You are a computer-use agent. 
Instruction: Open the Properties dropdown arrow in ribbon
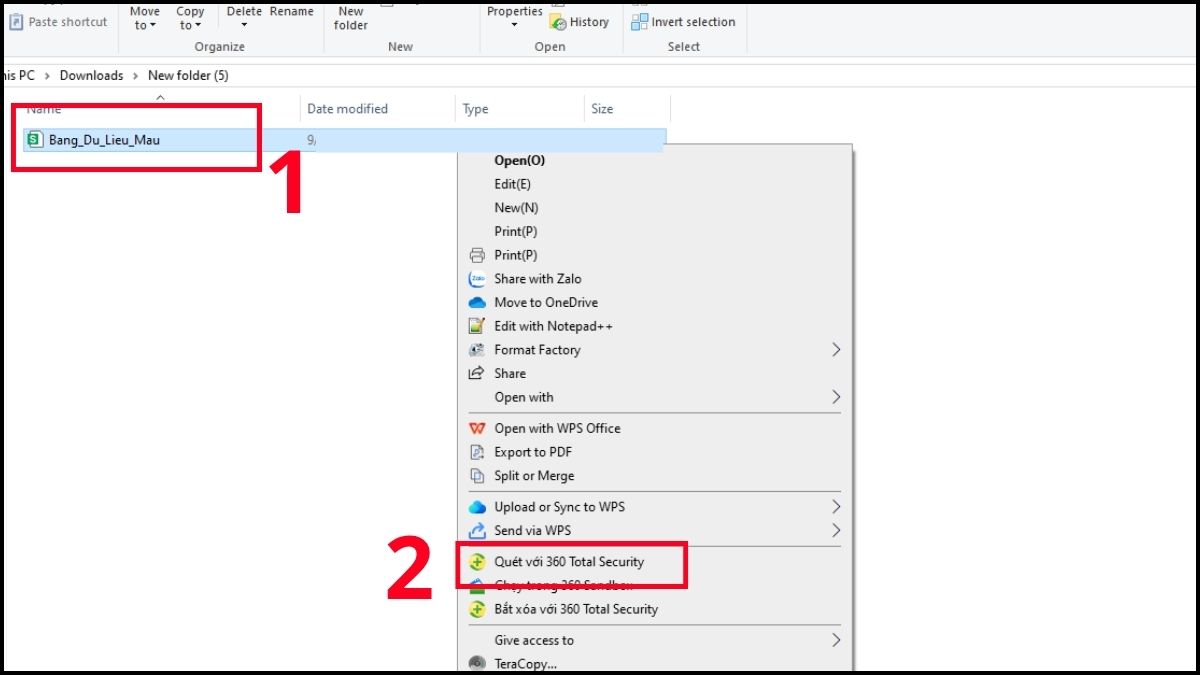(514, 25)
